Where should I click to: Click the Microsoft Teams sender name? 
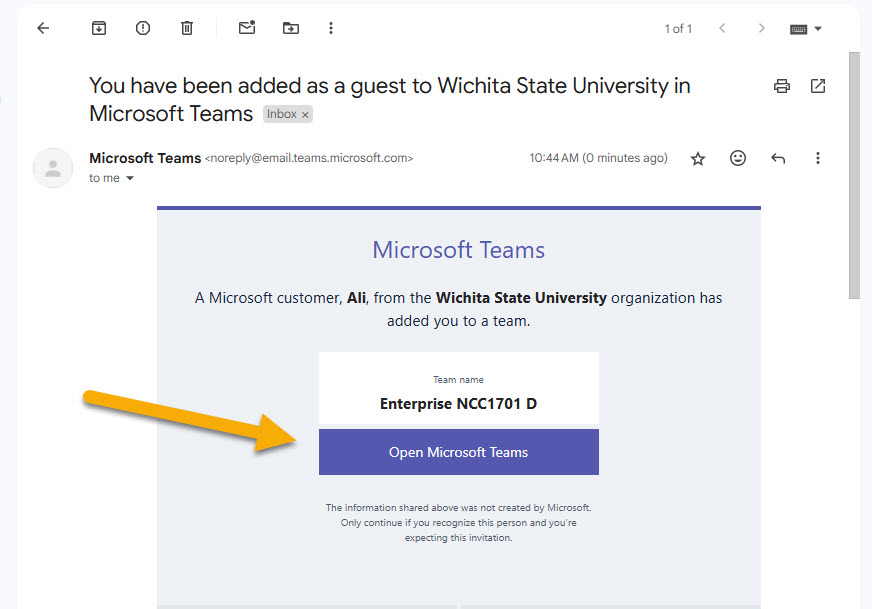144,157
